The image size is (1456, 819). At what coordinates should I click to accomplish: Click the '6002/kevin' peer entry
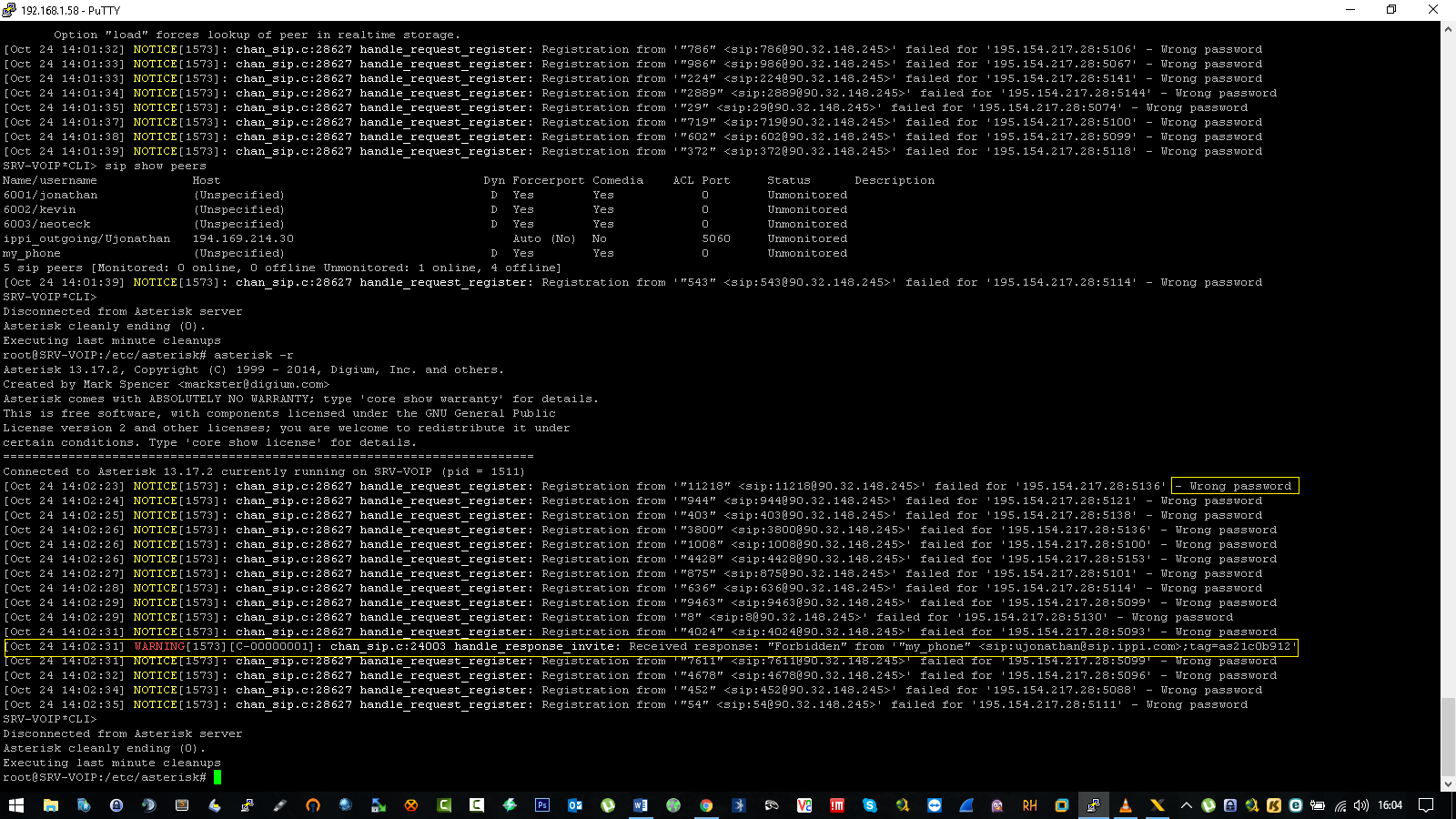pos(39,209)
